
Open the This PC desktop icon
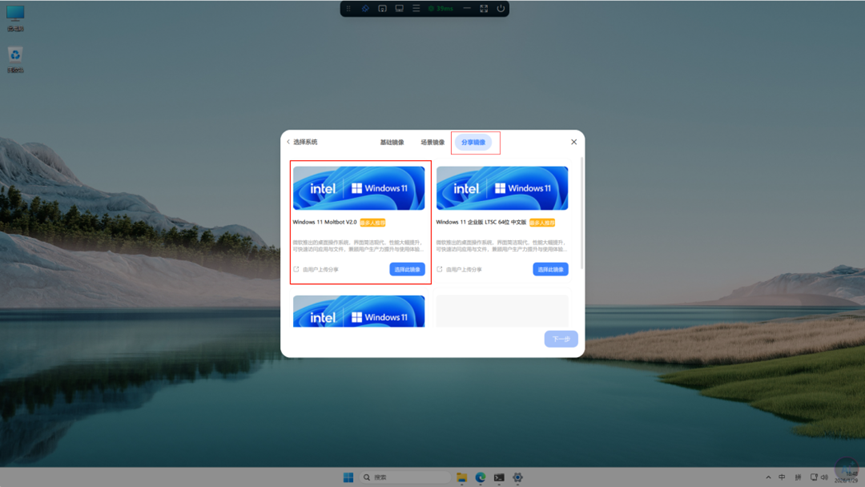pyautogui.click(x=15, y=18)
